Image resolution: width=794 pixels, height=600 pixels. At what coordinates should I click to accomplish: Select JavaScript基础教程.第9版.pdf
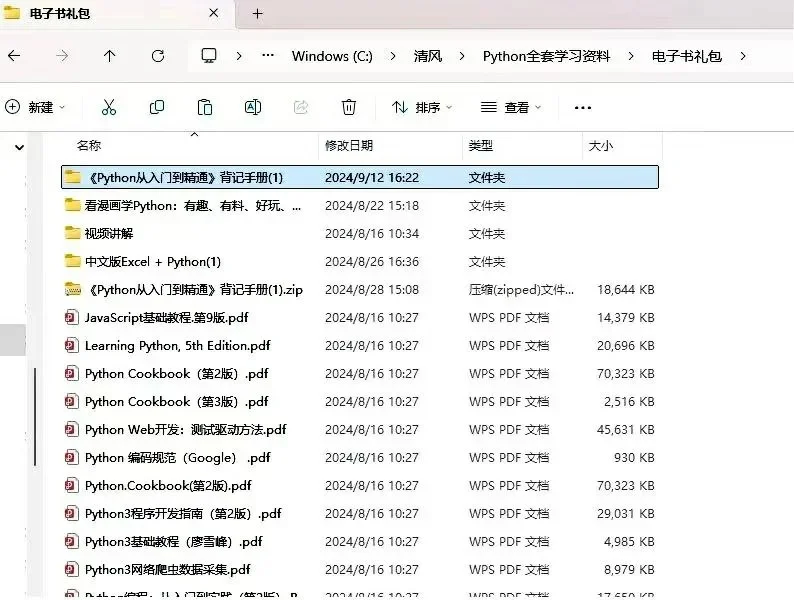click(360, 317)
